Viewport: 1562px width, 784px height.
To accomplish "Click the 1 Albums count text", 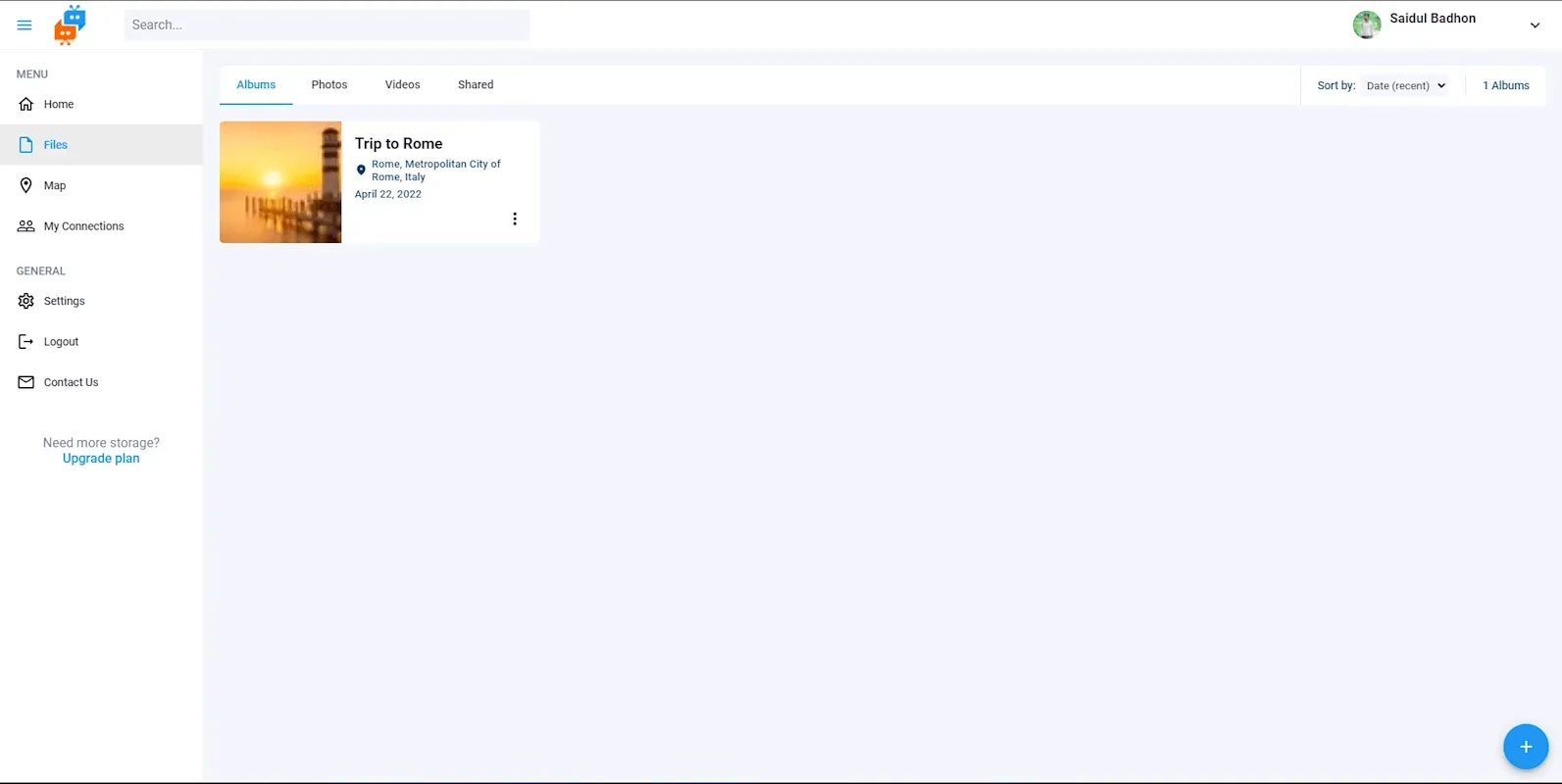I will (x=1506, y=85).
